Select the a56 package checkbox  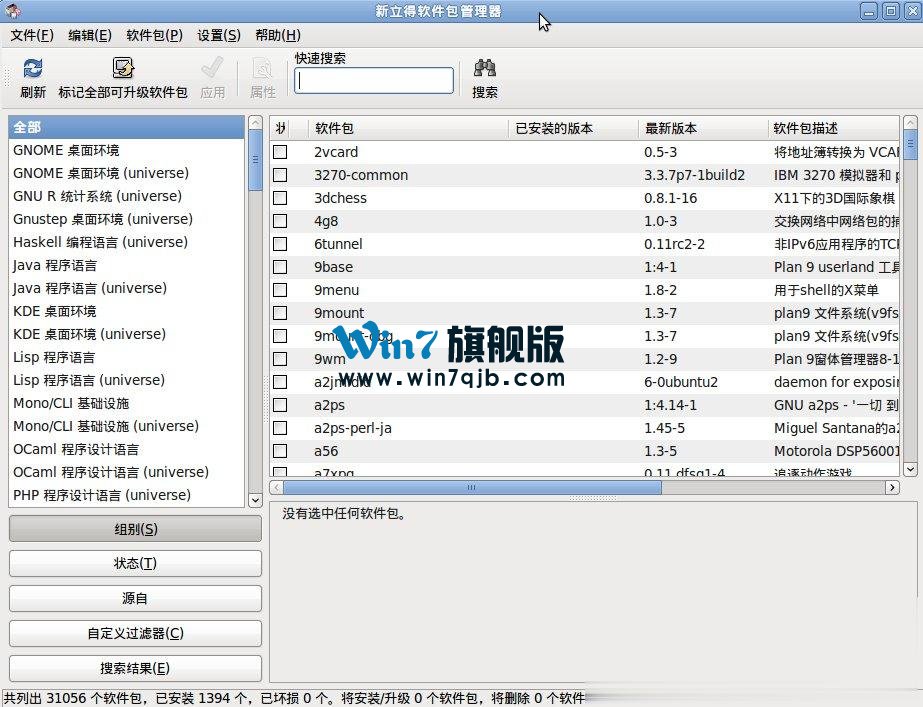pos(280,451)
